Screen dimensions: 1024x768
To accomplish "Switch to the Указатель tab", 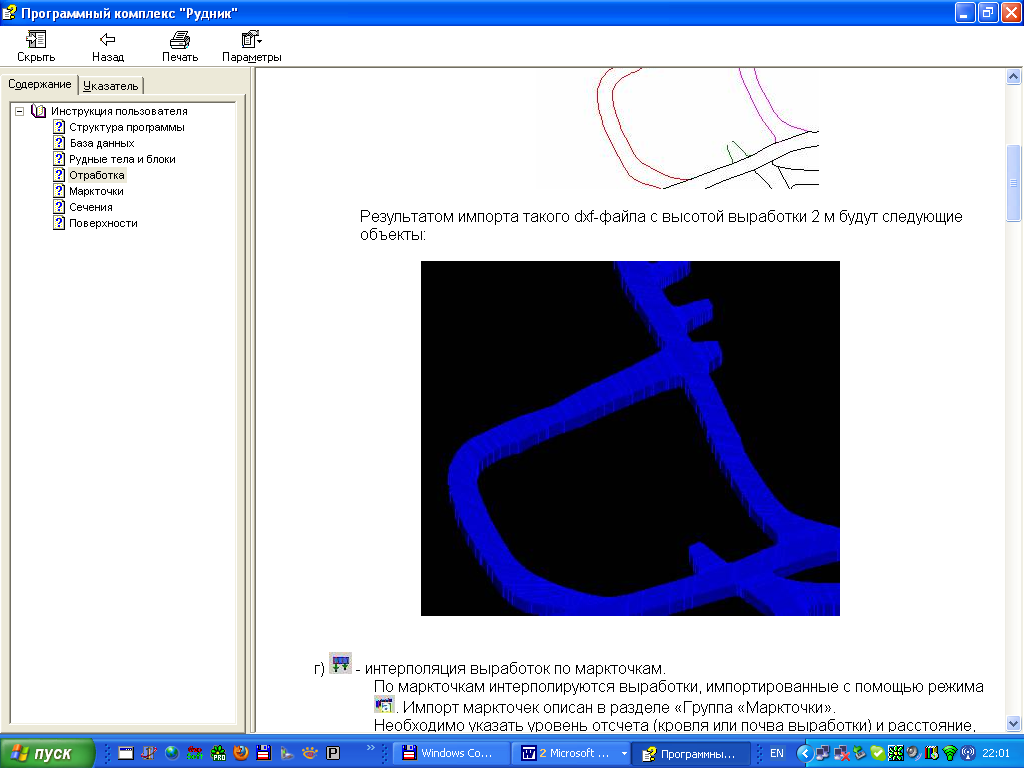I will (111, 86).
